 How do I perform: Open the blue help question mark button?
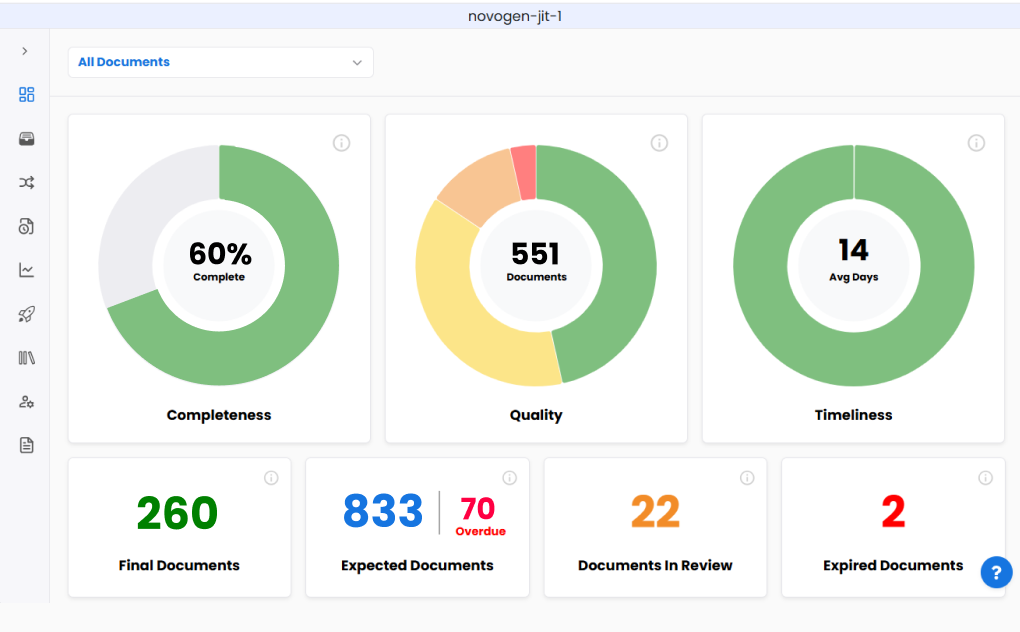click(x=996, y=572)
